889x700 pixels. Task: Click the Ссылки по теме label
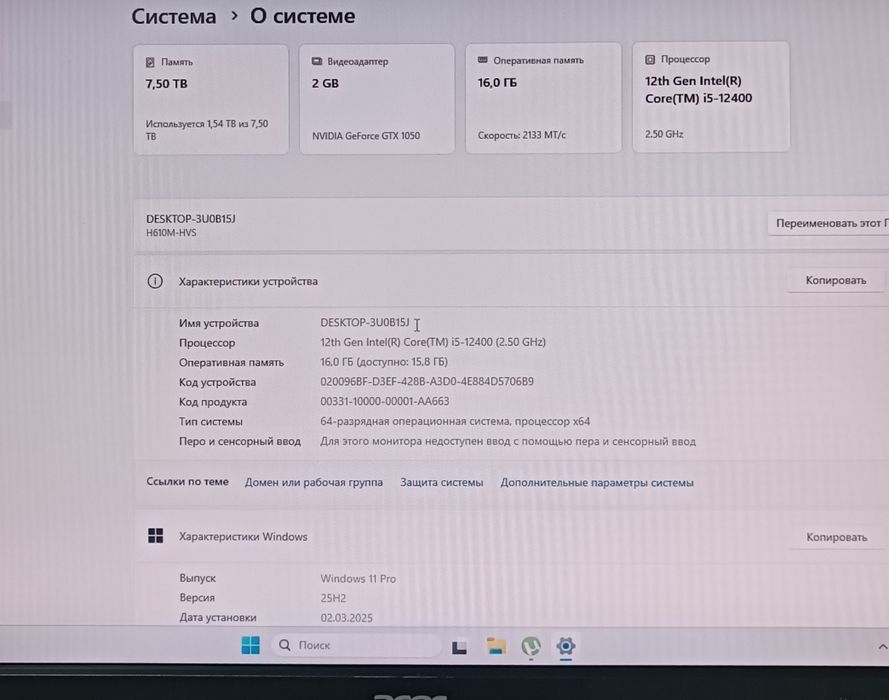pos(187,481)
